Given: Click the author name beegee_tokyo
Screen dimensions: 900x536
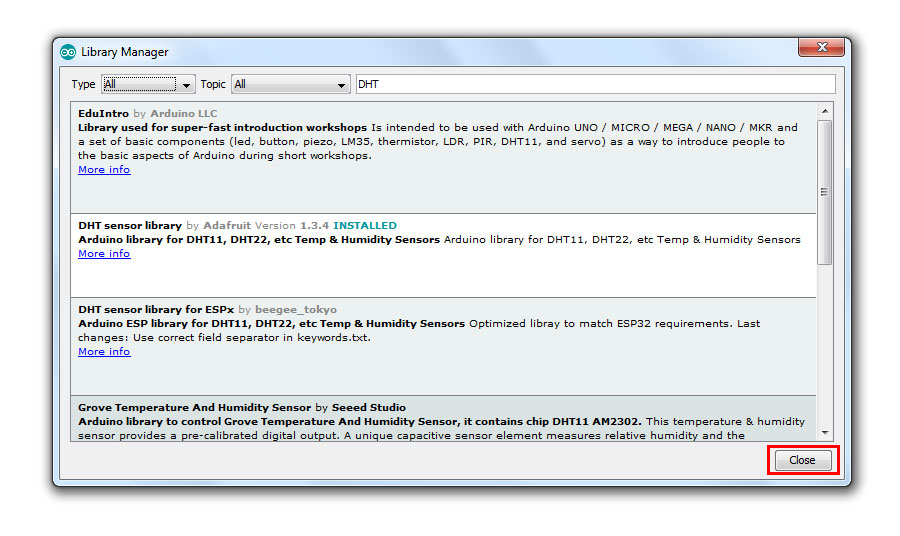Looking at the screenshot, I should coord(296,309).
